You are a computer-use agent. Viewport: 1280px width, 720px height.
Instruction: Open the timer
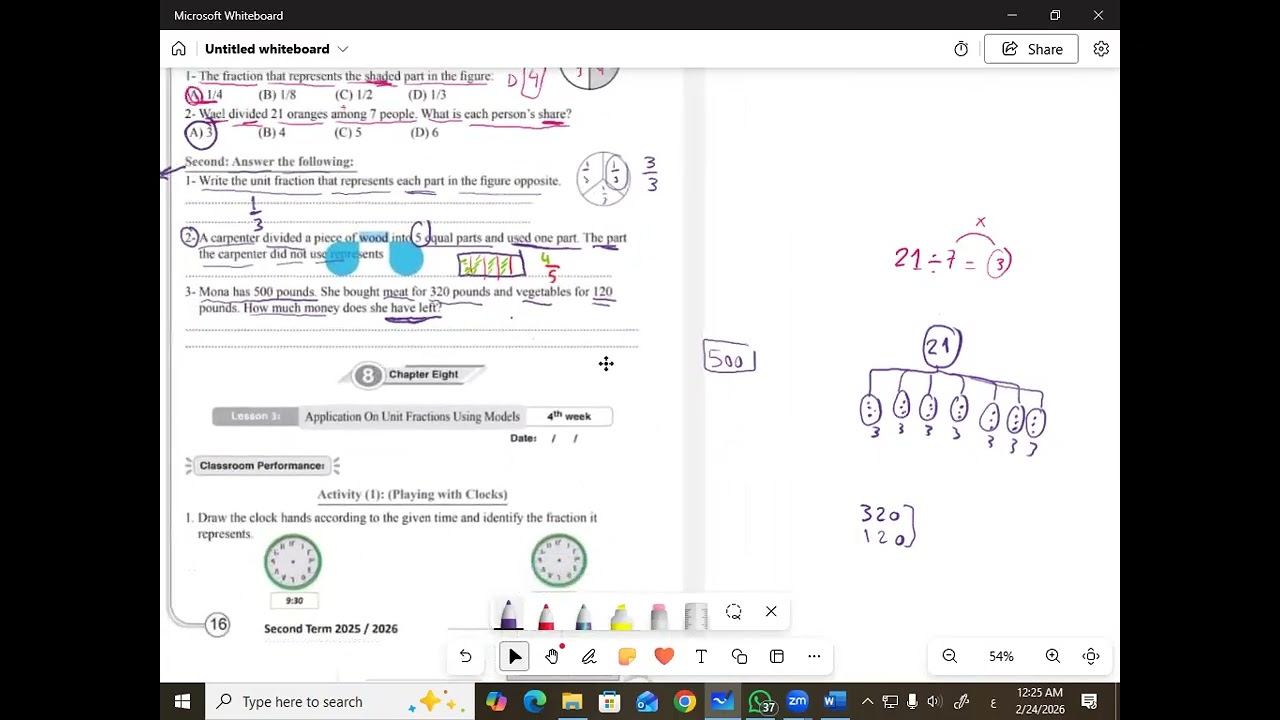961,49
